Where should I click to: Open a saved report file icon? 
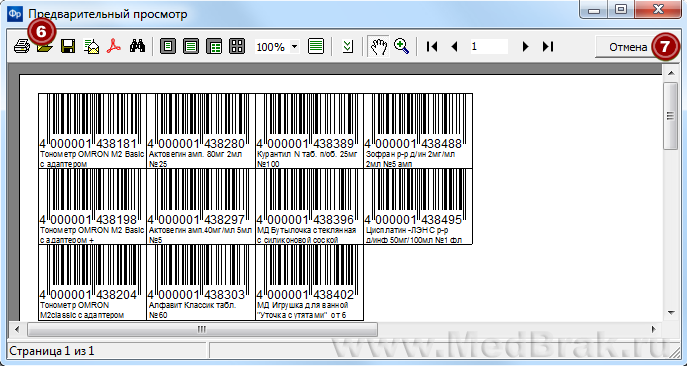(x=45, y=46)
